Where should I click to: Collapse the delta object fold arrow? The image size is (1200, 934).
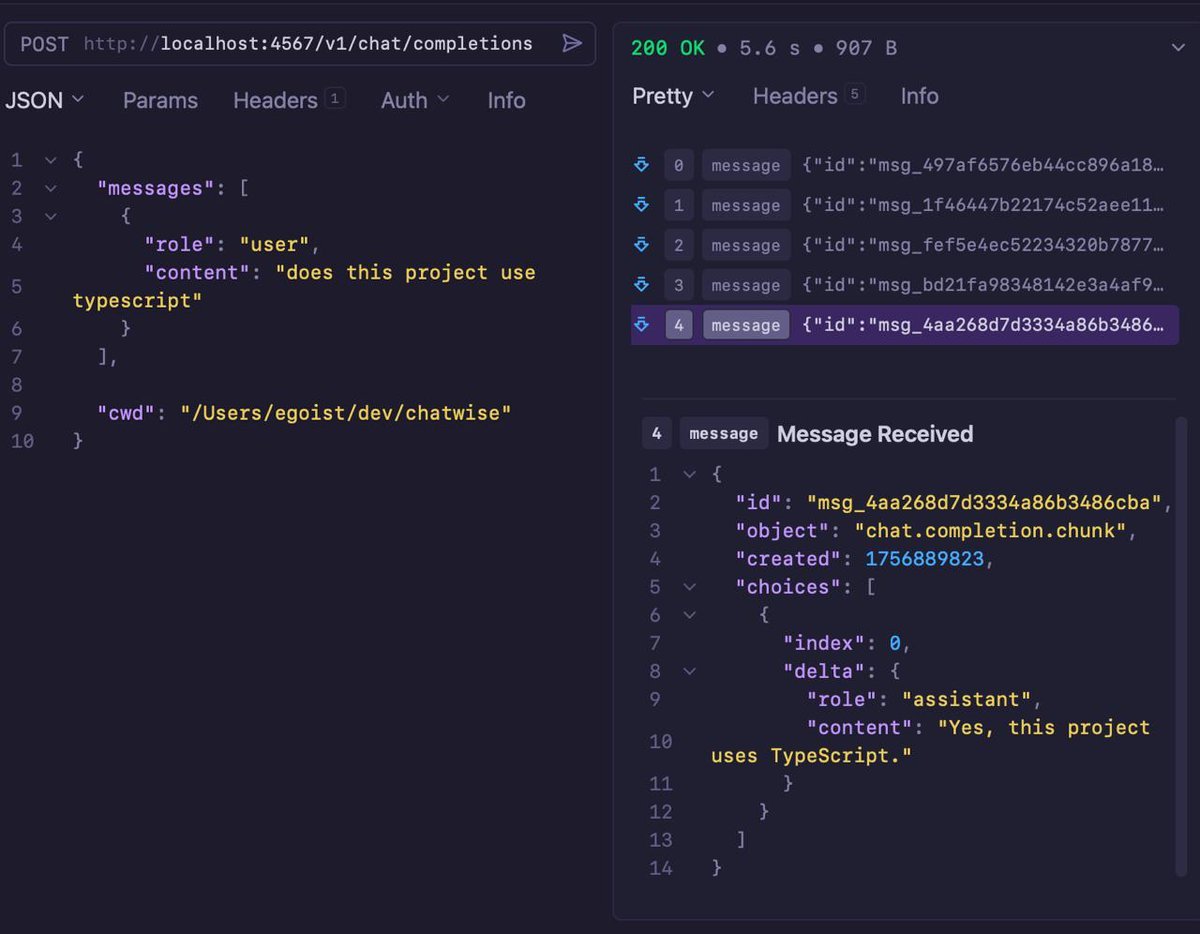(x=689, y=671)
